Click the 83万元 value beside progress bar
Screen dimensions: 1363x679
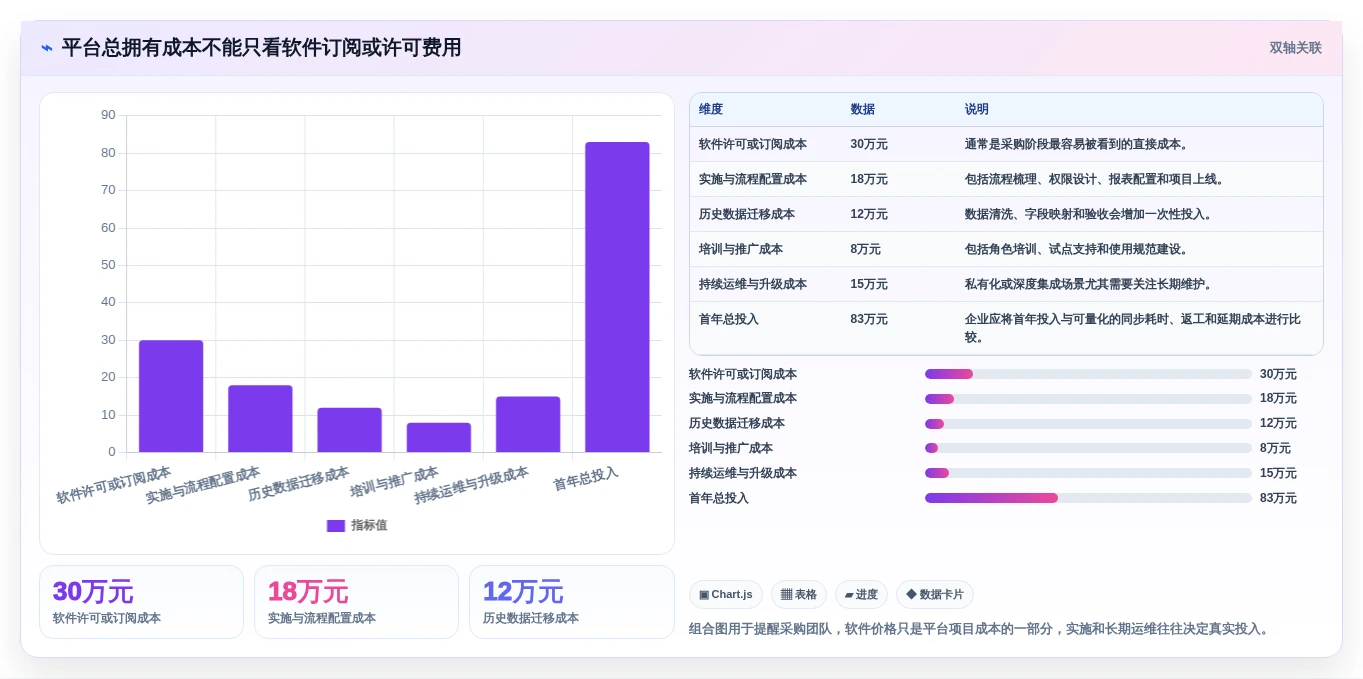pos(1278,498)
